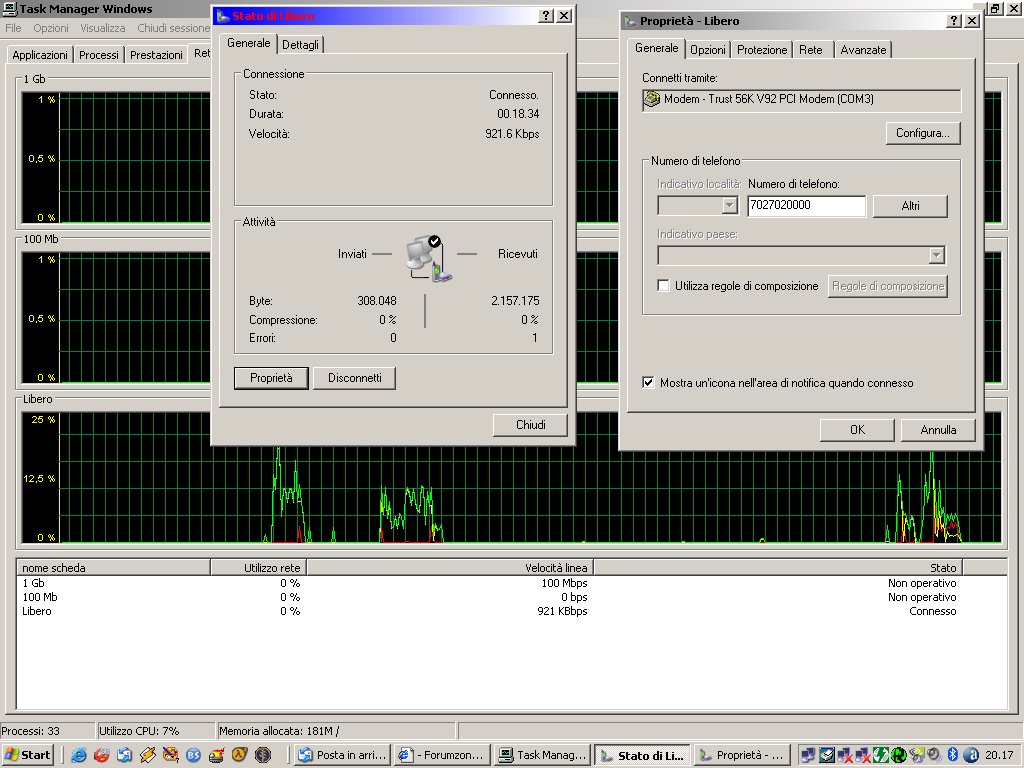Open Half-Life from the quick launch icon
Viewport: 1024px width, 768px height.
coord(239,755)
